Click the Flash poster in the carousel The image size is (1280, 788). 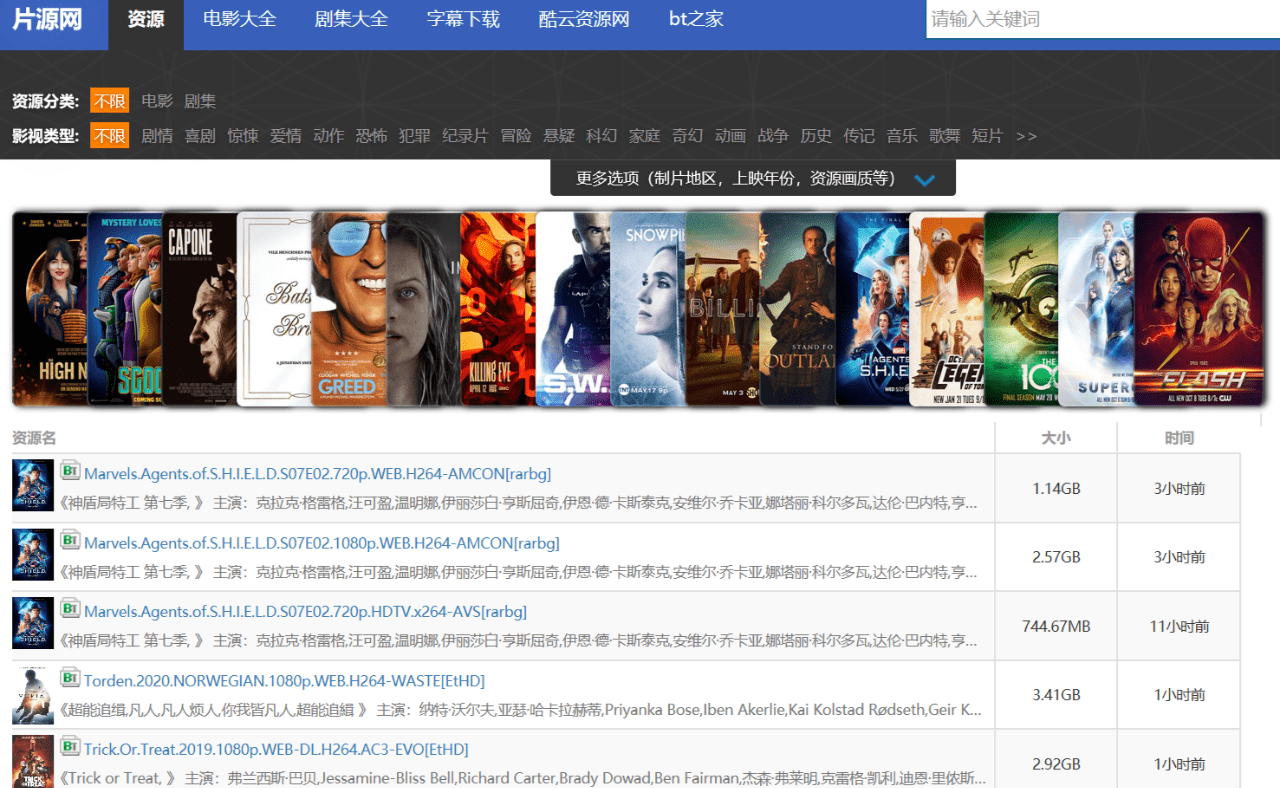point(1200,308)
